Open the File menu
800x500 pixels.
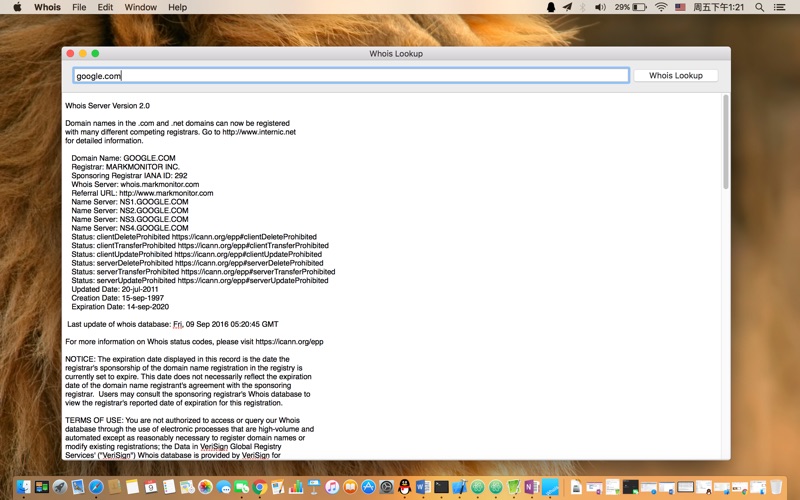[x=79, y=7]
